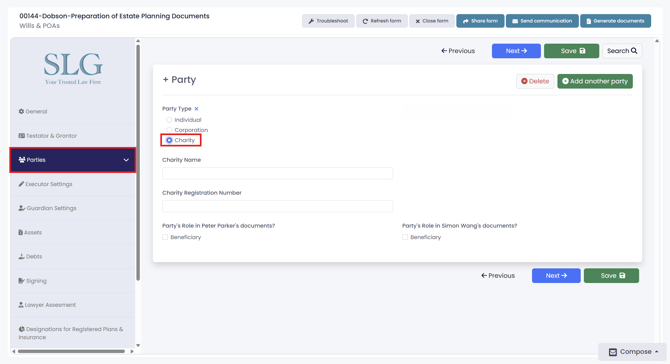
Task: Click General gear icon
Action: coord(21,112)
